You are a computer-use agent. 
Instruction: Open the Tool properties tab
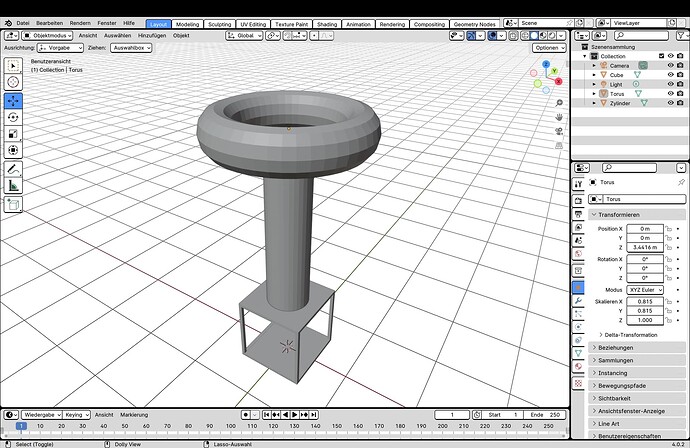pyautogui.click(x=578, y=184)
